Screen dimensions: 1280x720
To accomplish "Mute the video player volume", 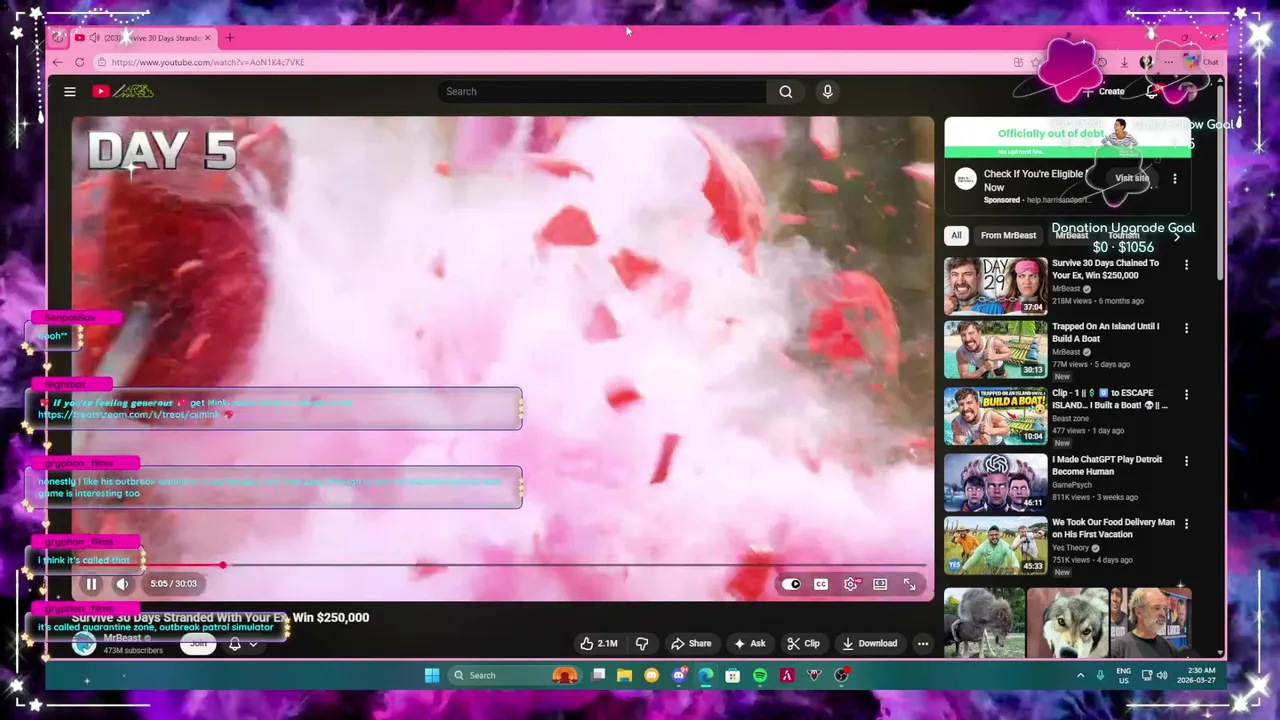I will 122,584.
